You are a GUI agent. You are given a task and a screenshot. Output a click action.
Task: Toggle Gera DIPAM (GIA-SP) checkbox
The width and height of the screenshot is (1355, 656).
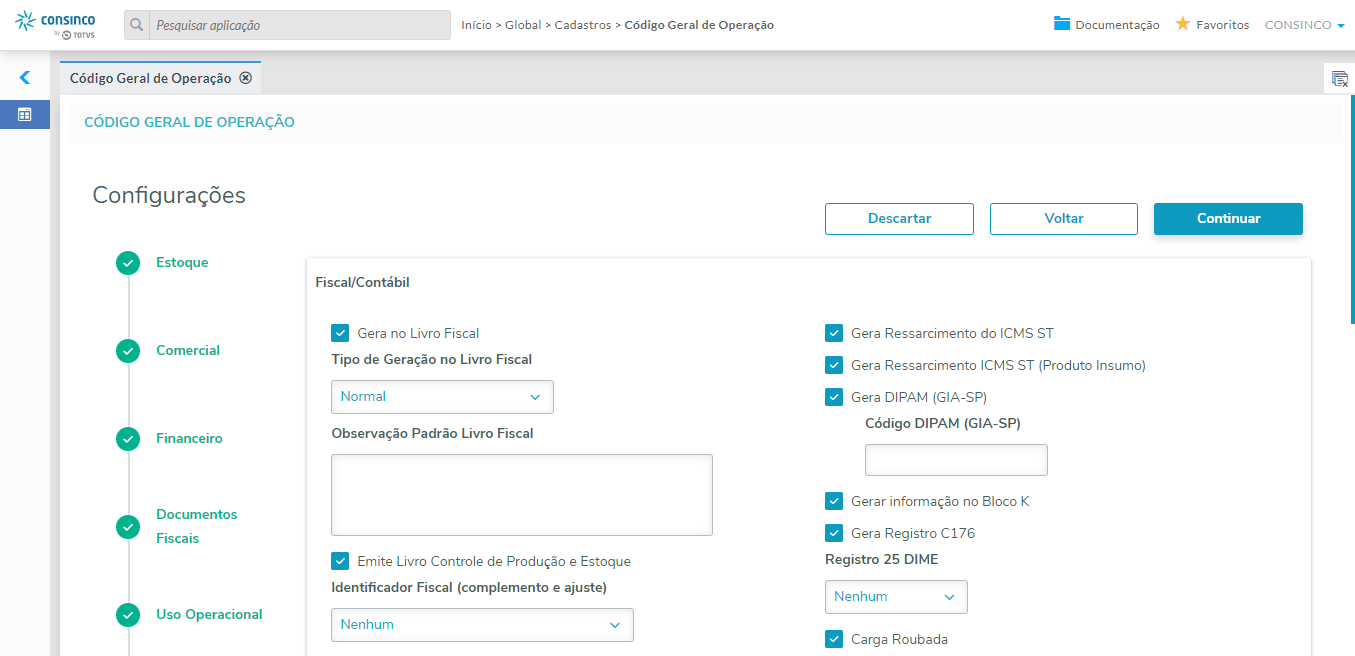[834, 397]
